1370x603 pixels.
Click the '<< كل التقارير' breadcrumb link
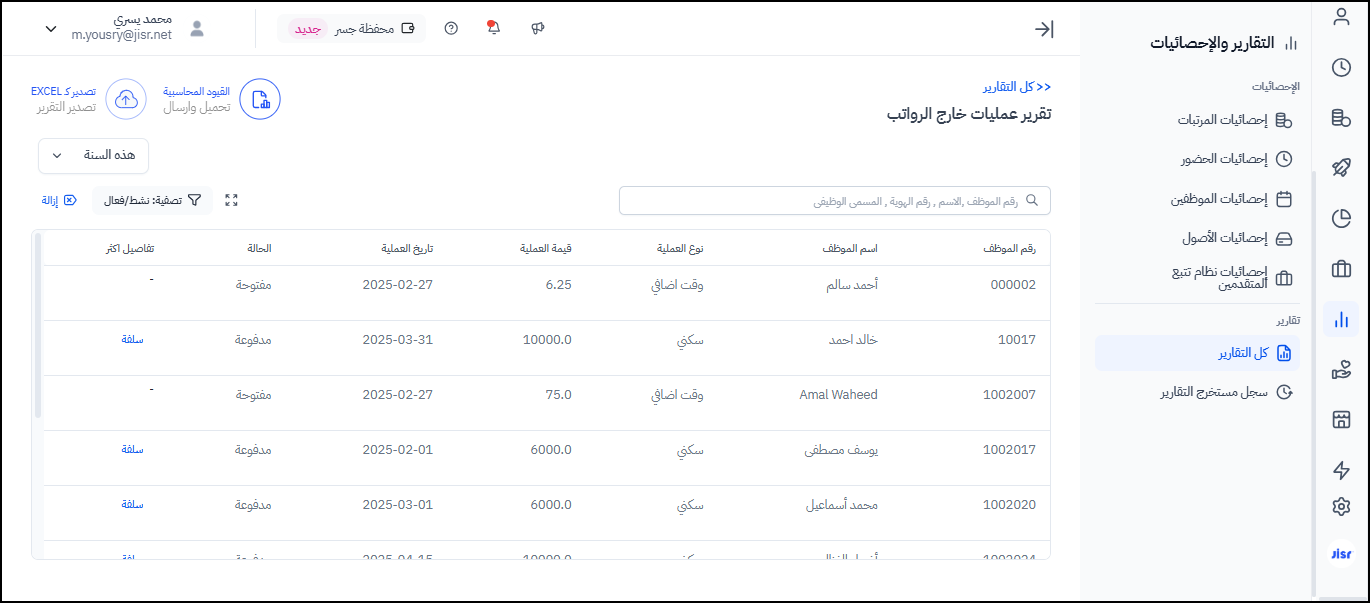coord(1016,87)
